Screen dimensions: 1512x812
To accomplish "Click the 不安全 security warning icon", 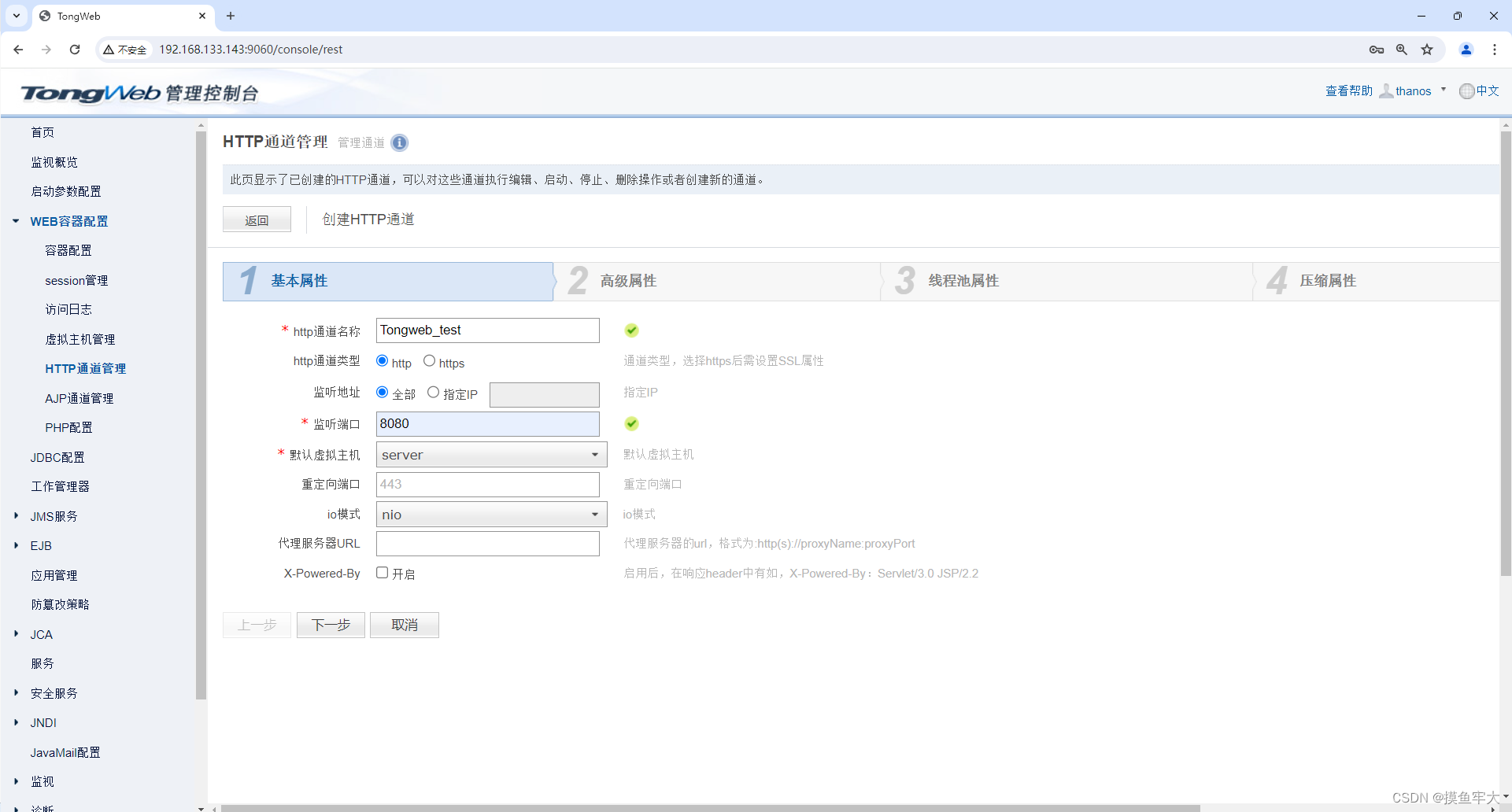I will pyautogui.click(x=124, y=50).
